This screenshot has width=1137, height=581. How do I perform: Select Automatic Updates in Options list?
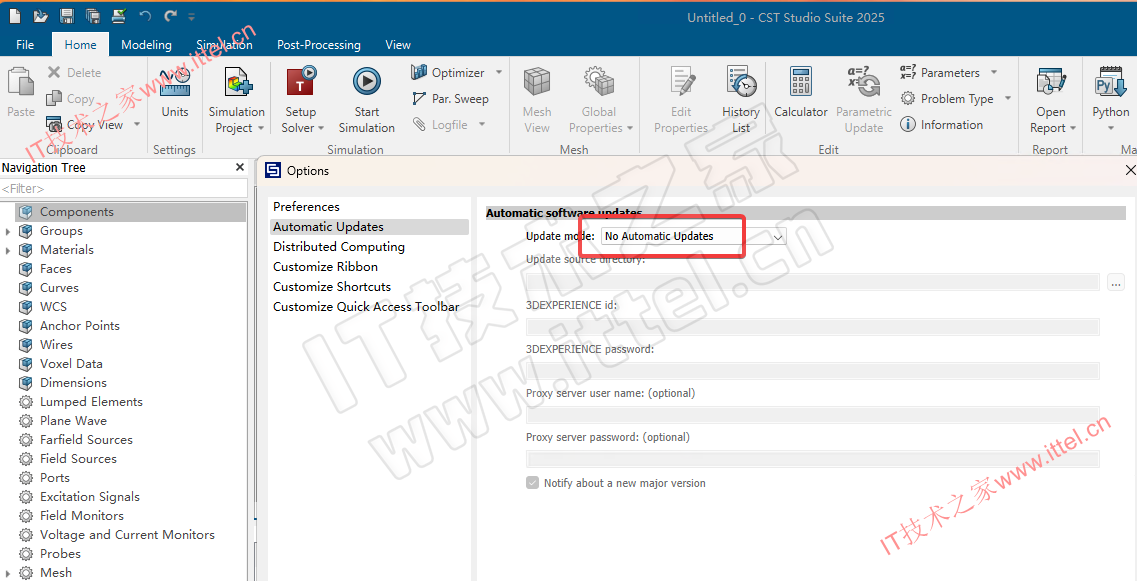[x=369, y=227]
